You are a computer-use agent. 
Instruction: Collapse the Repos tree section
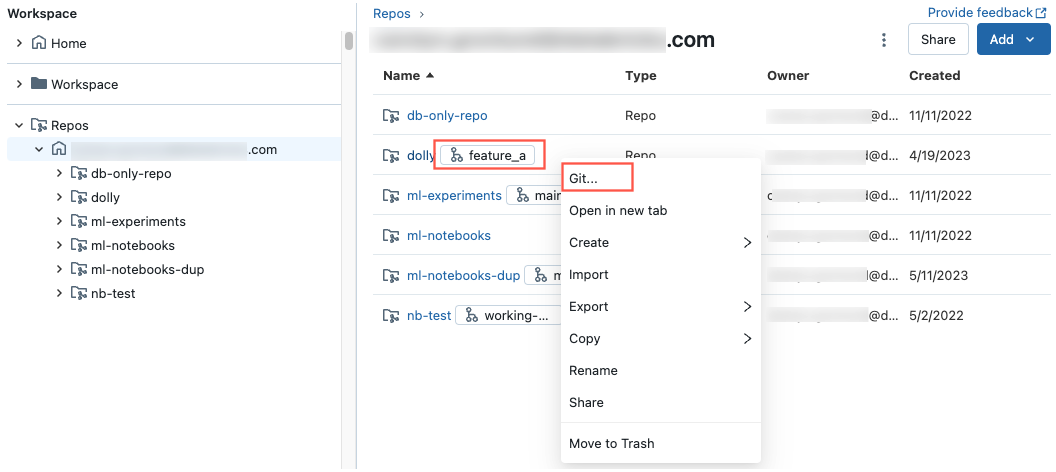tap(20, 125)
